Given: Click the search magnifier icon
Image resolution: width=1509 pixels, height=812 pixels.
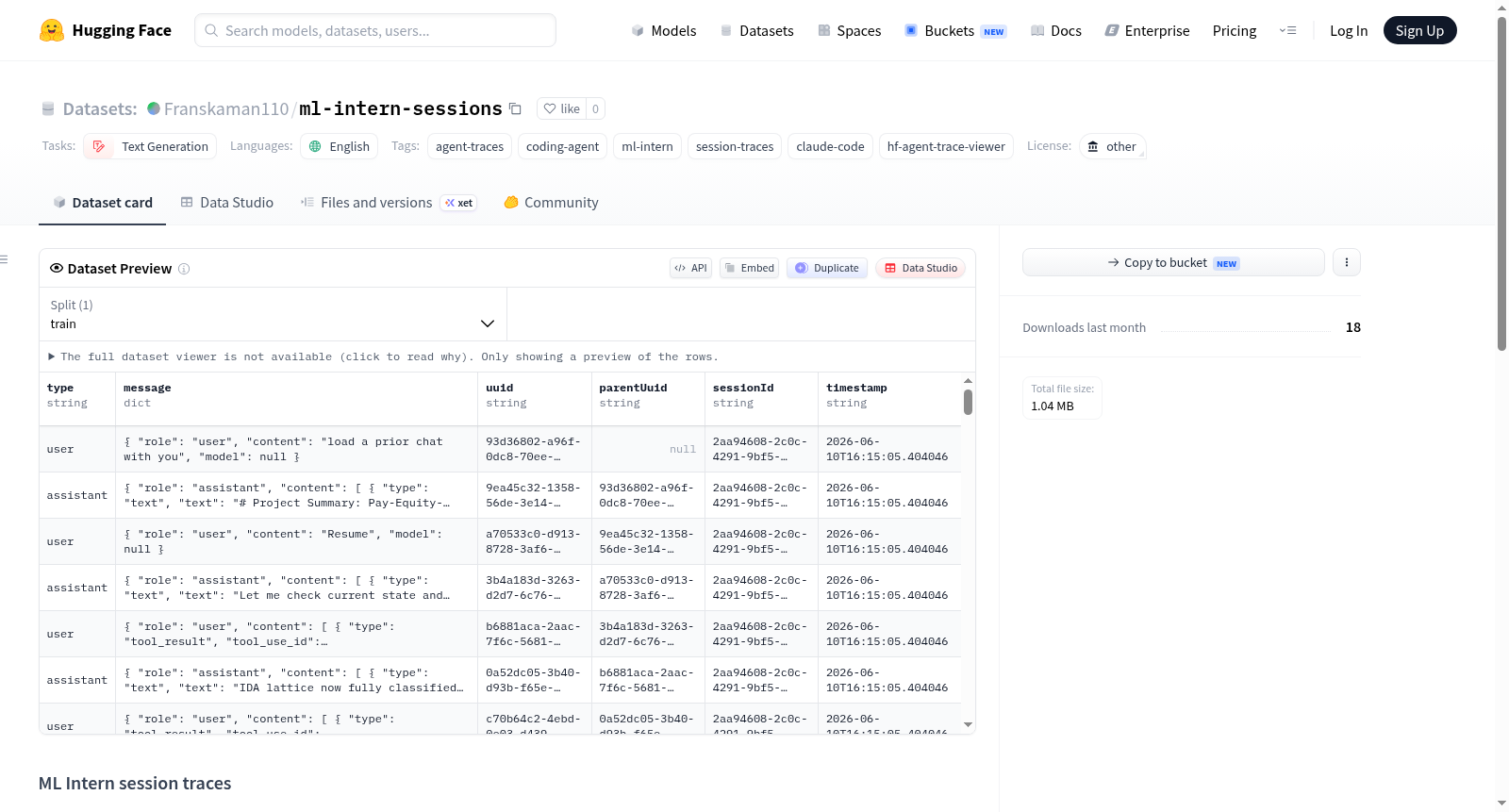Looking at the screenshot, I should [x=211, y=30].
